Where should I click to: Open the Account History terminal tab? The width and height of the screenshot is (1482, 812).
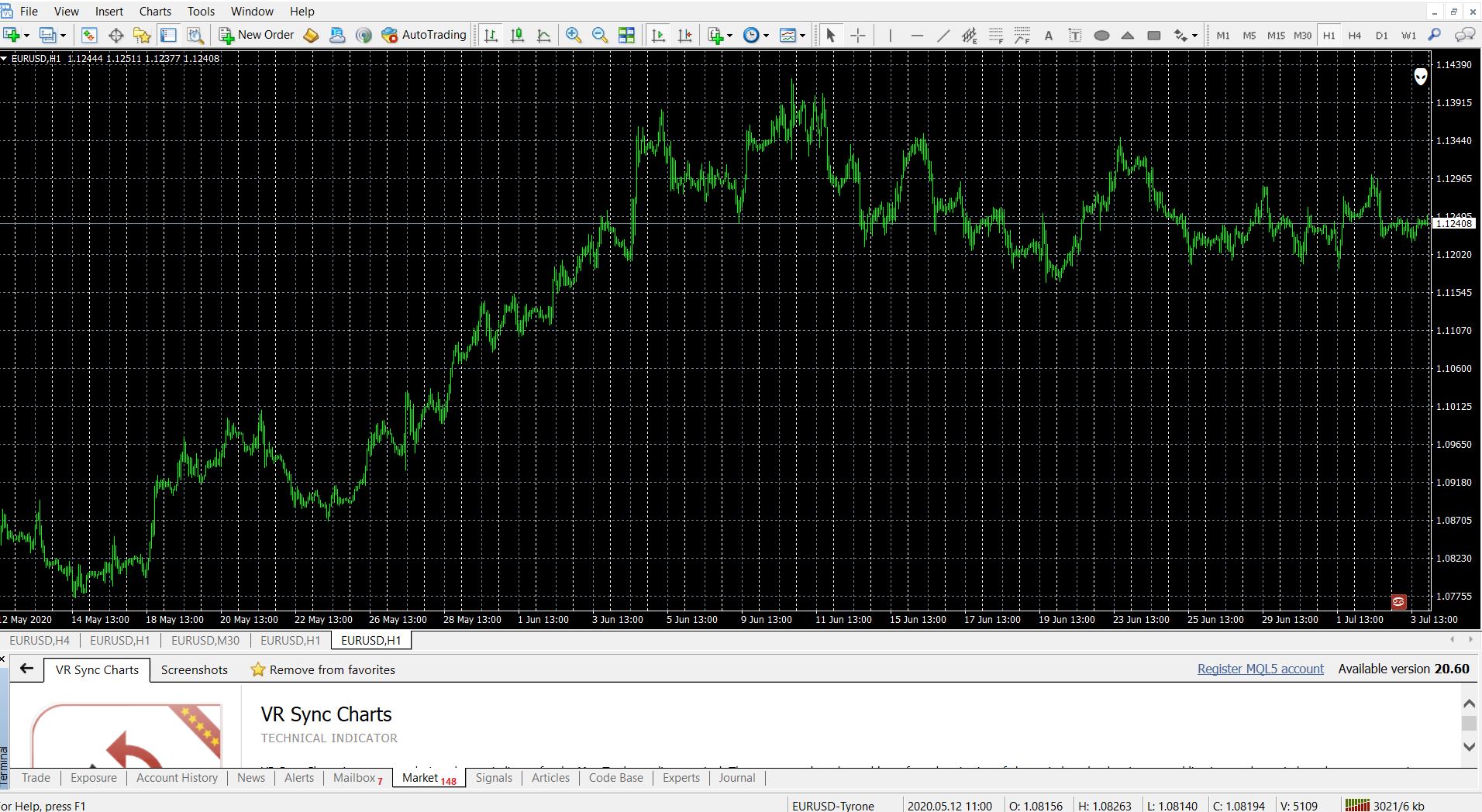tap(177, 778)
